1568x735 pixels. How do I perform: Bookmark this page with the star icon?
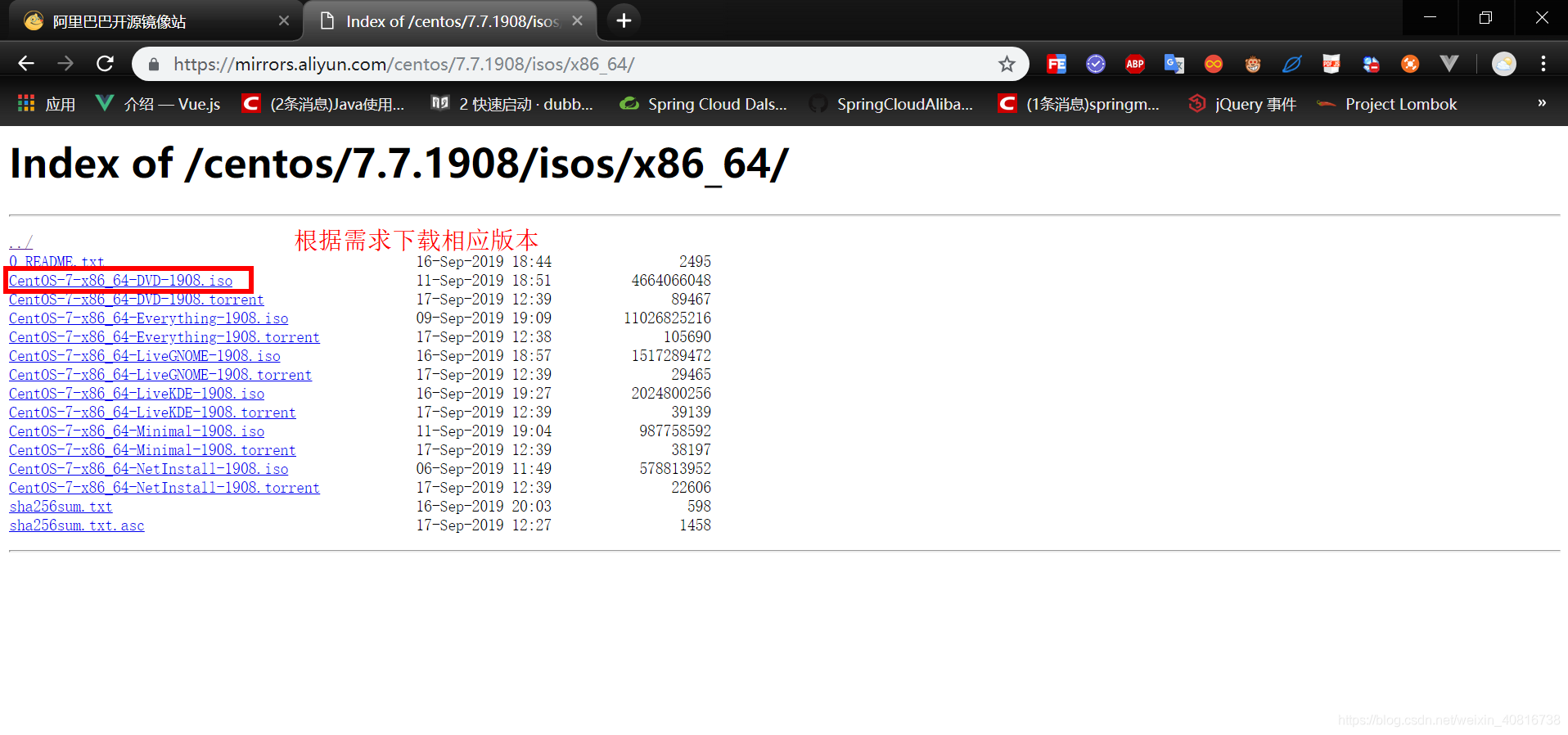[x=1007, y=64]
